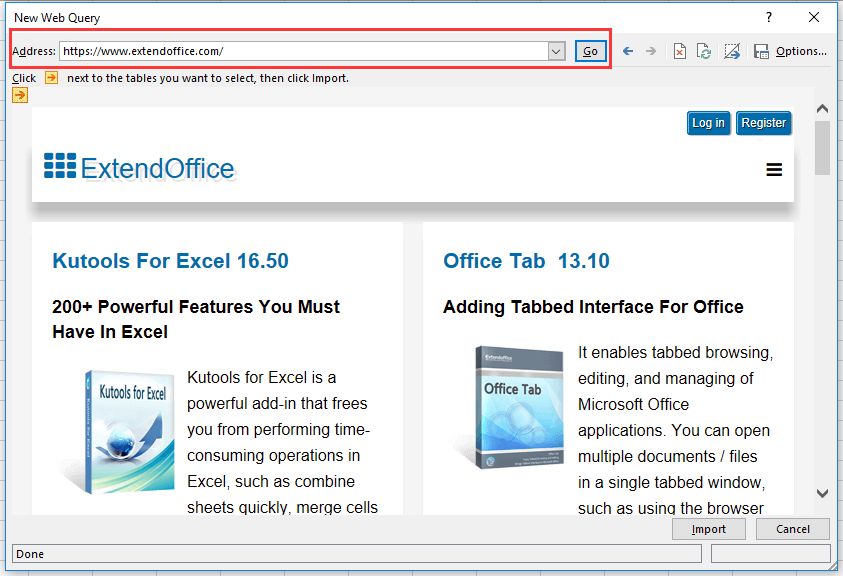Select the yellow arrow table selector icon
Image resolution: width=843 pixels, height=576 pixels.
point(20,95)
